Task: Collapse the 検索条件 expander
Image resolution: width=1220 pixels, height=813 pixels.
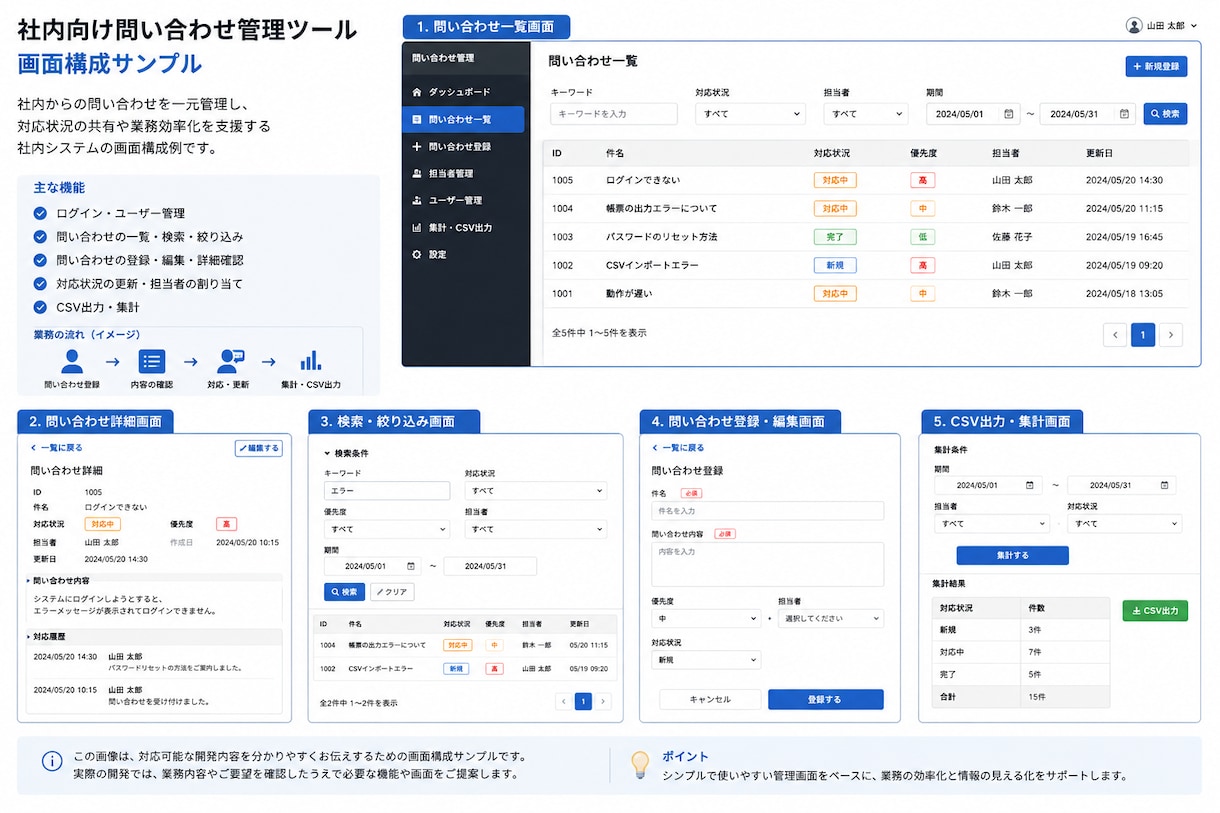Action: (327, 453)
